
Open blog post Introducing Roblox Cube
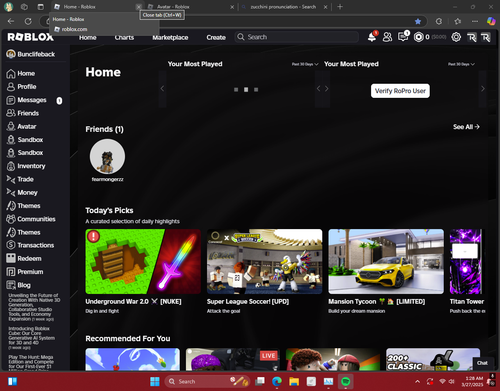pos(31,338)
